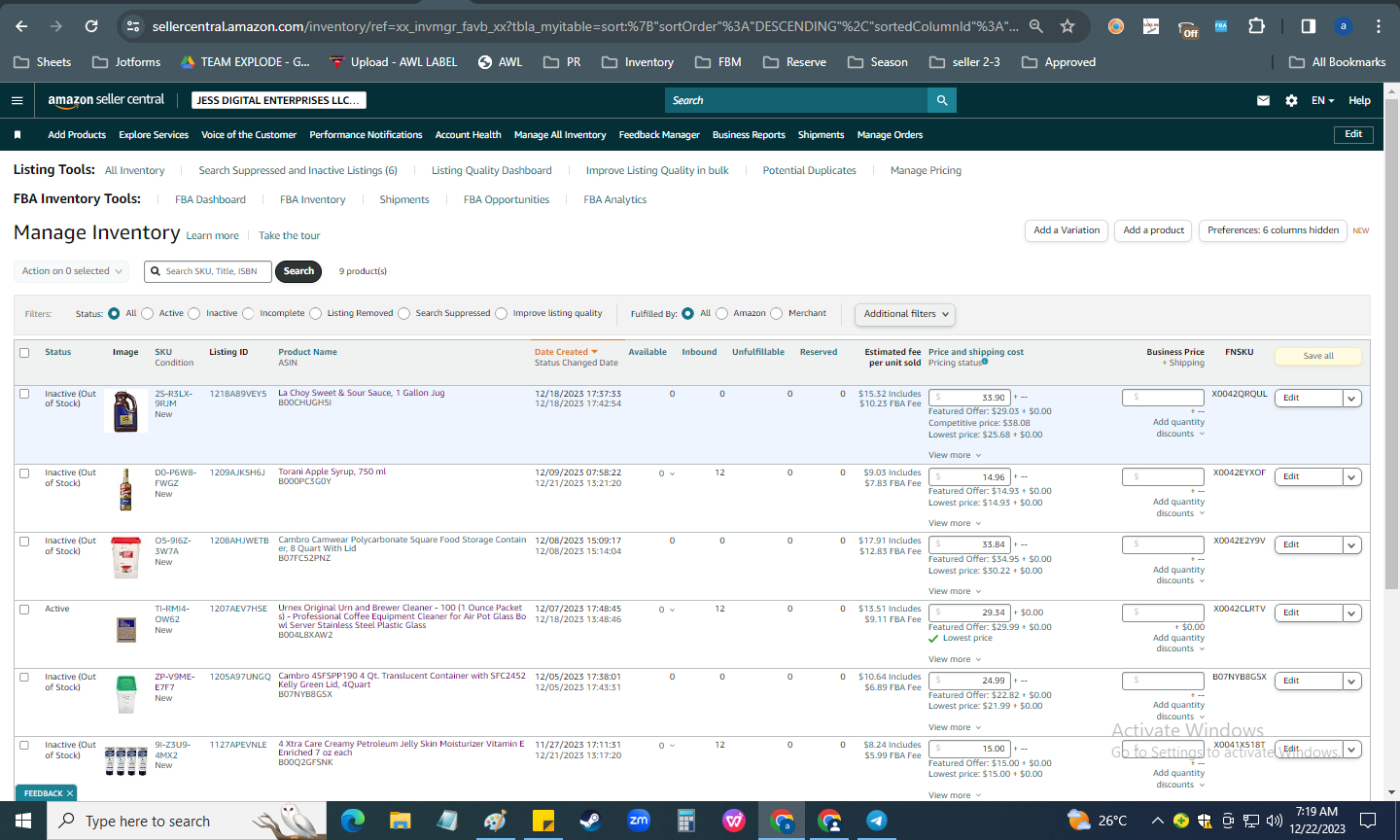Click Add a Variation button
This screenshot has height=840, width=1400.
pyautogui.click(x=1067, y=230)
